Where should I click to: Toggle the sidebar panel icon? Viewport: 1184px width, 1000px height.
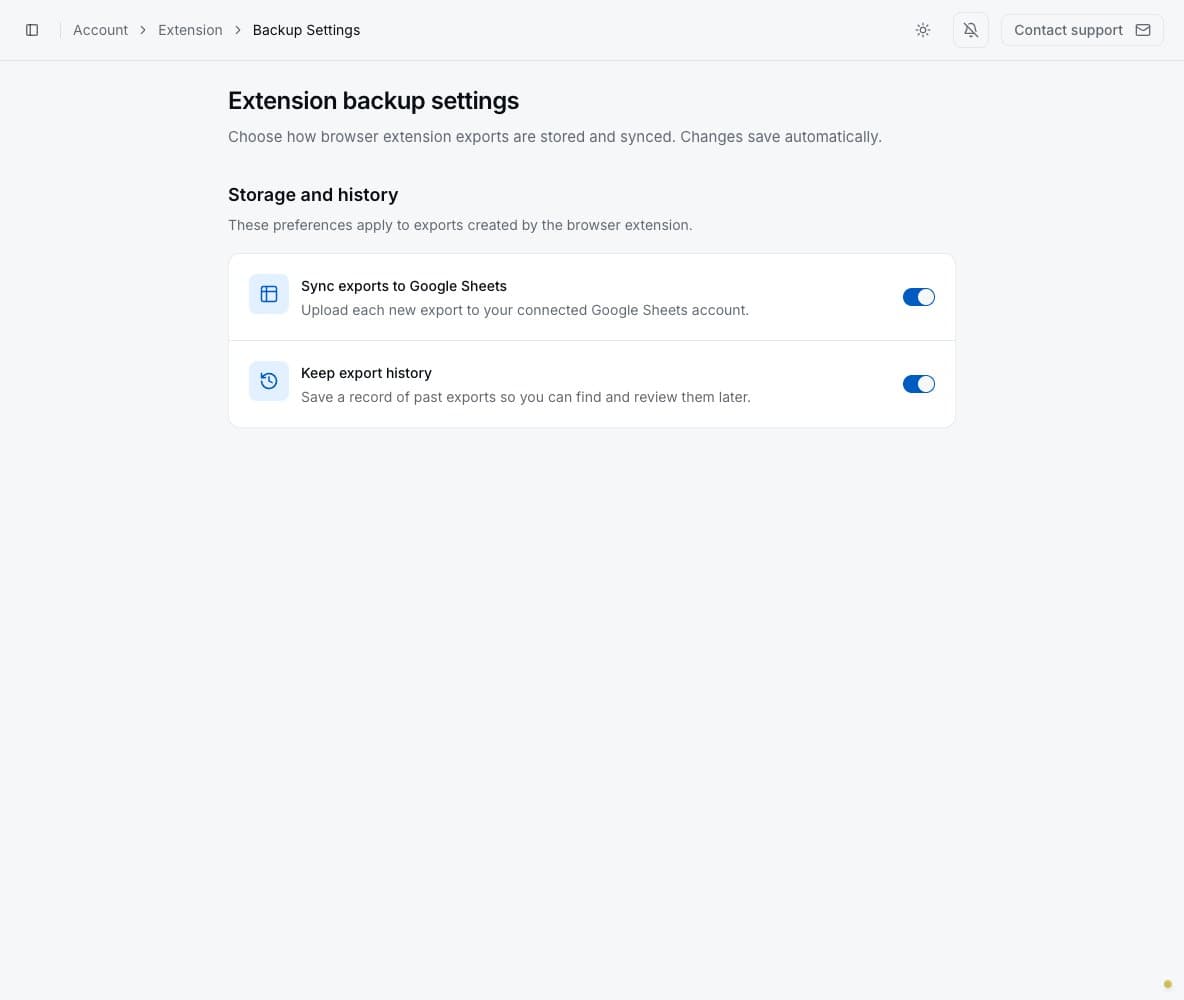tap(32, 30)
